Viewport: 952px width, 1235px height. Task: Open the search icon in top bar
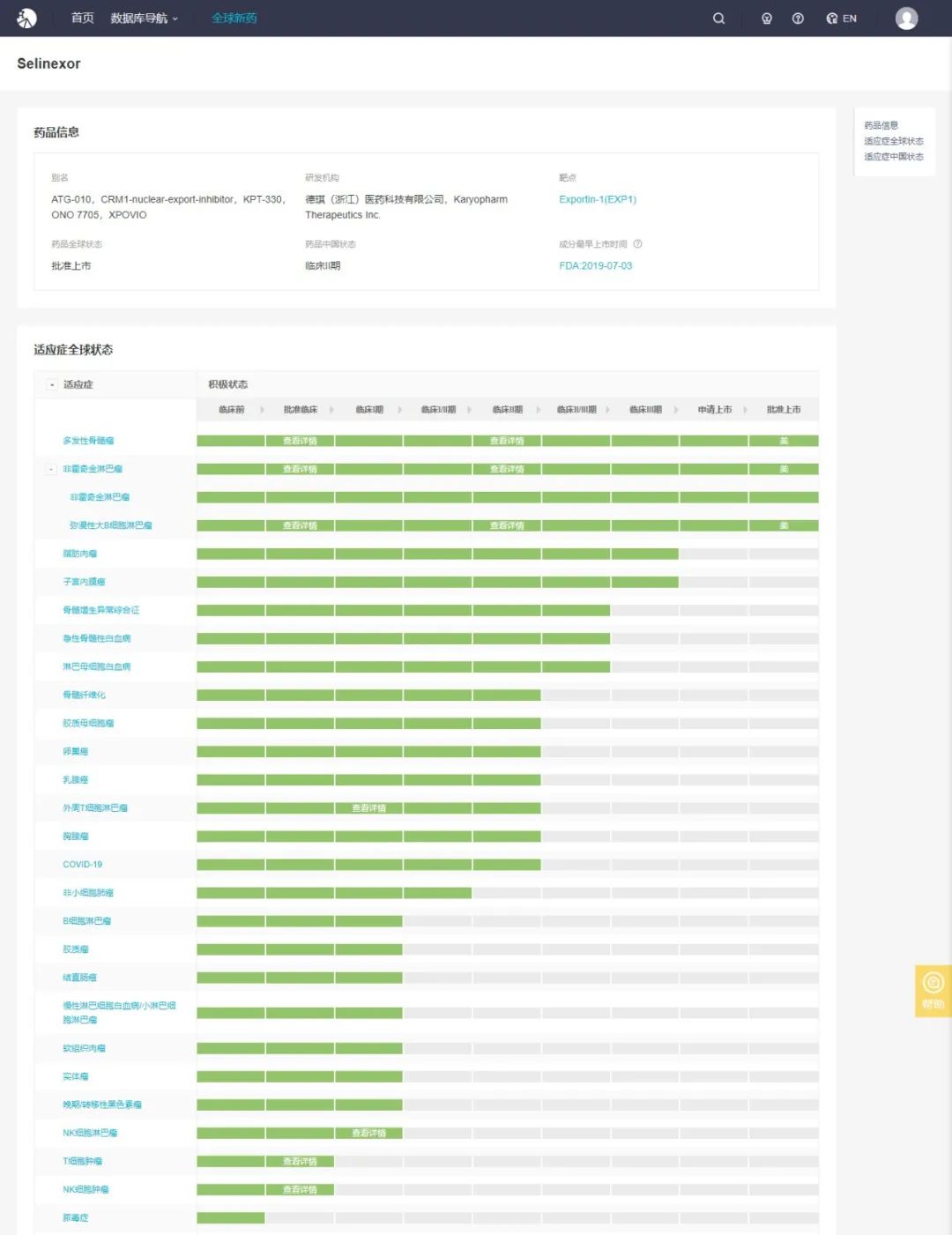tap(718, 19)
